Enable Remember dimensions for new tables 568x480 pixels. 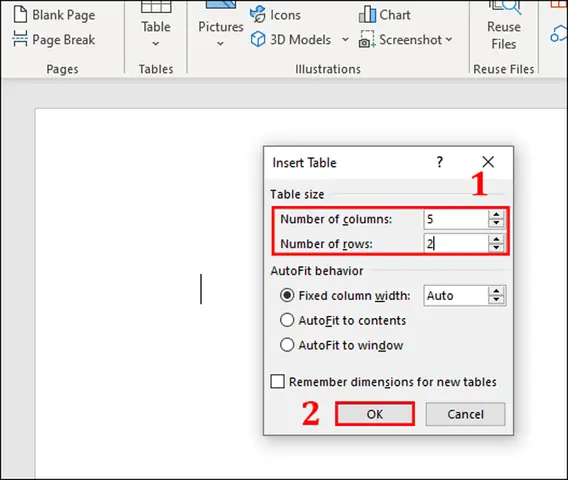277,382
